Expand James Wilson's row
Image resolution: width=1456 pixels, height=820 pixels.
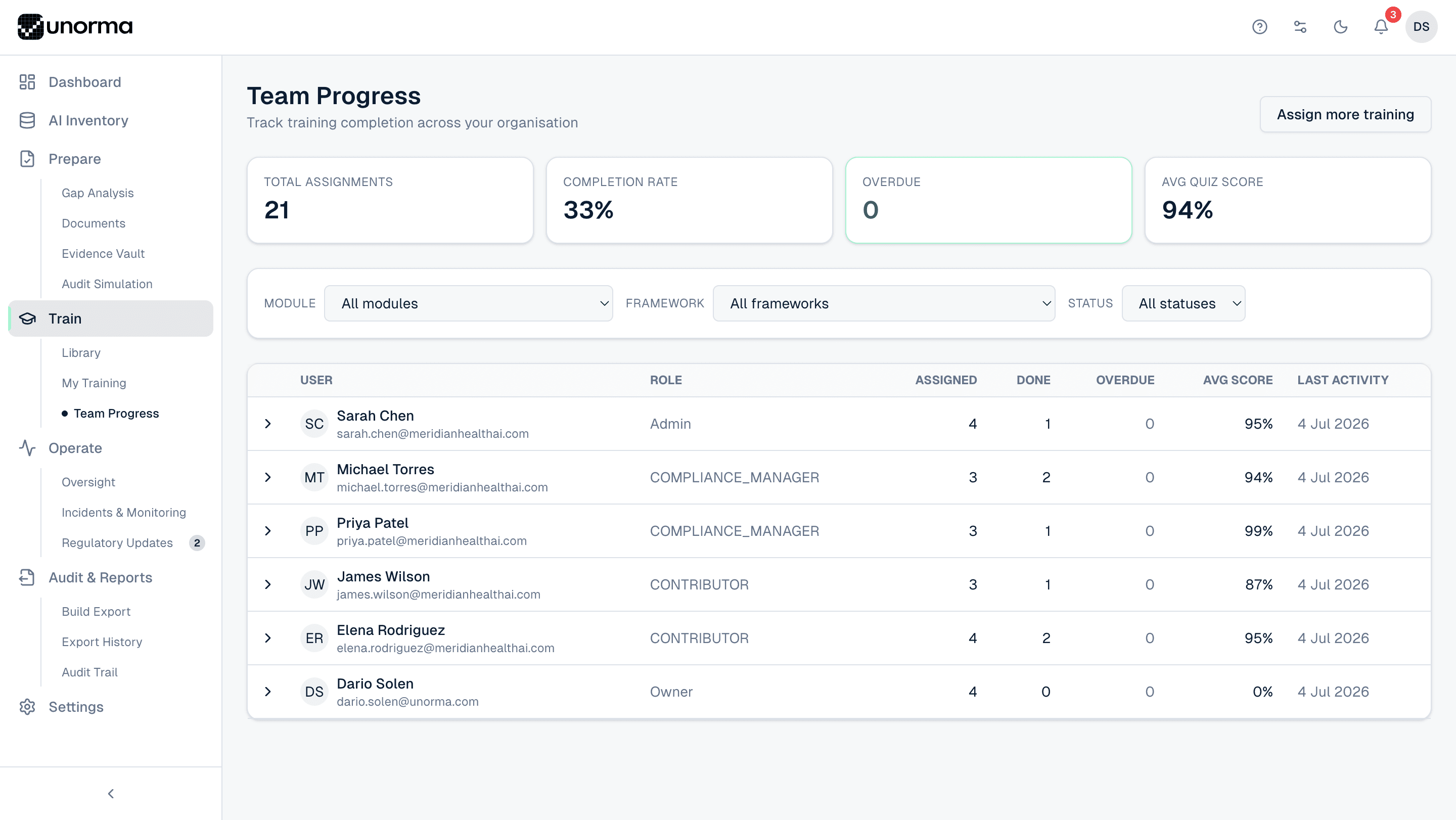point(268,584)
